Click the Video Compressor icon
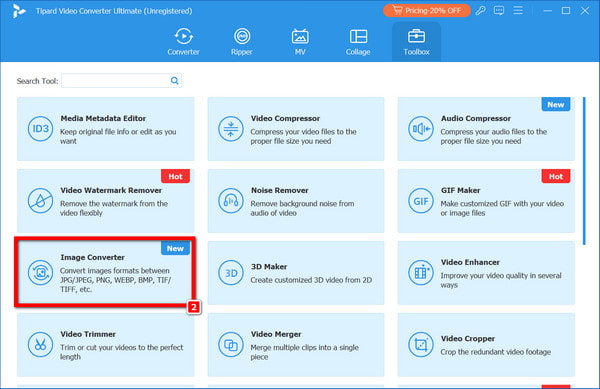600x389 pixels. click(230, 129)
